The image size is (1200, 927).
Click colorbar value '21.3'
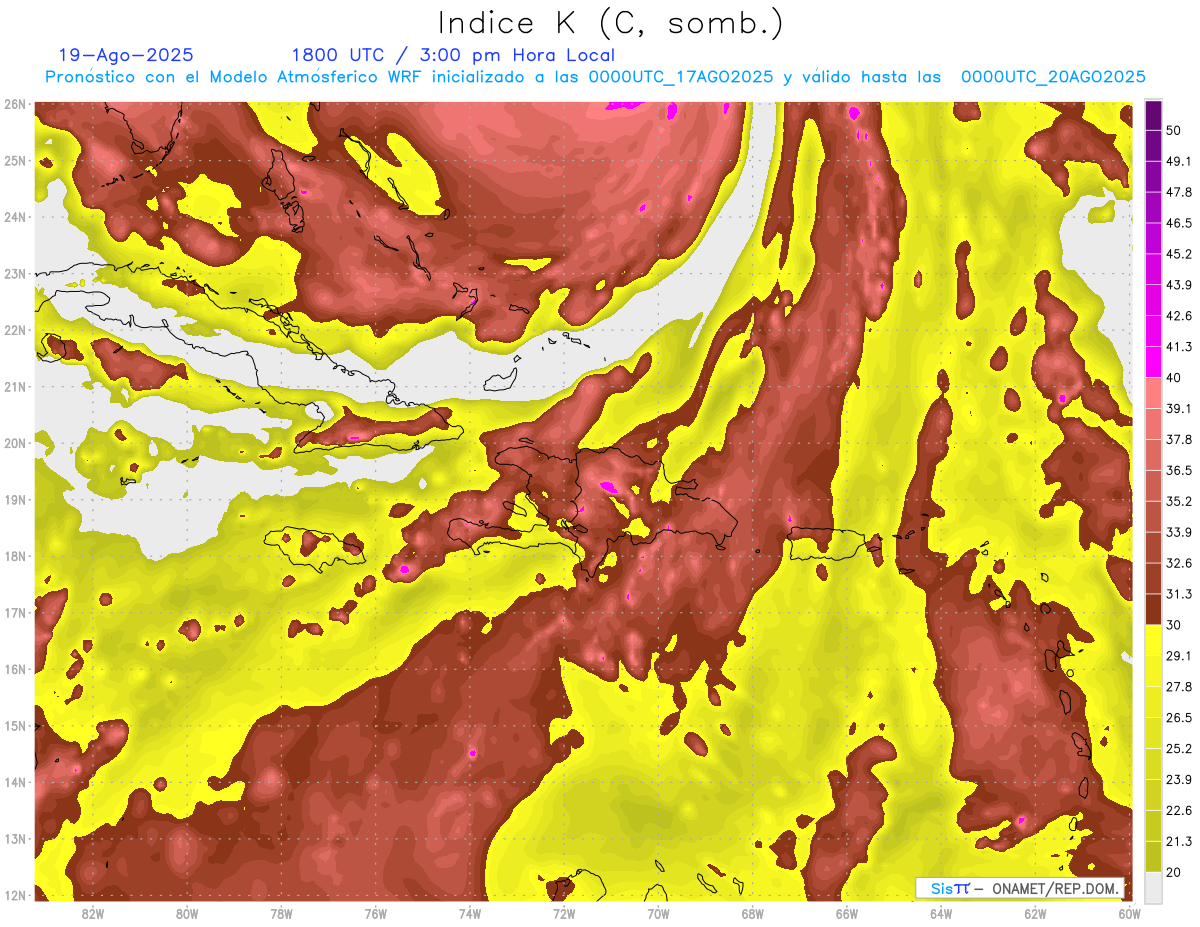coord(1179,841)
